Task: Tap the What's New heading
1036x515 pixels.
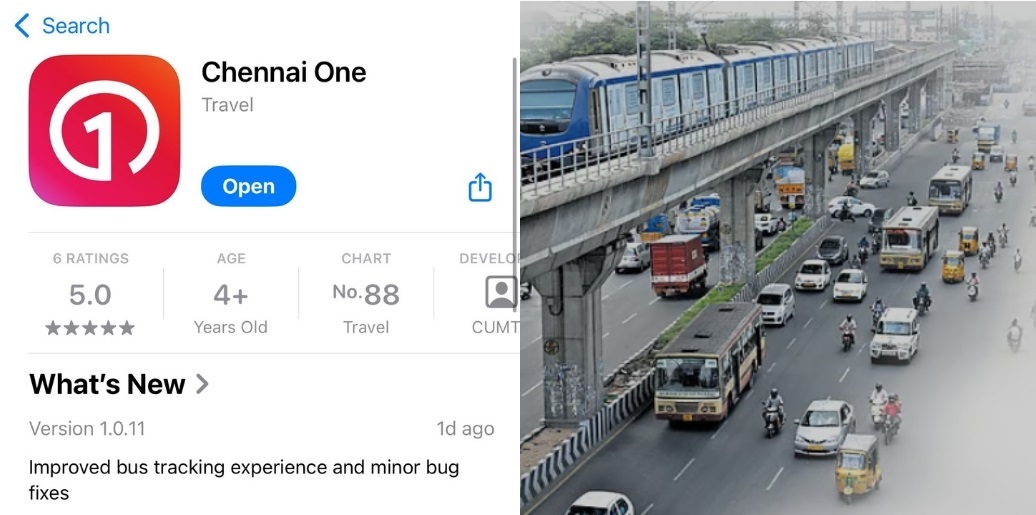Action: point(107,384)
